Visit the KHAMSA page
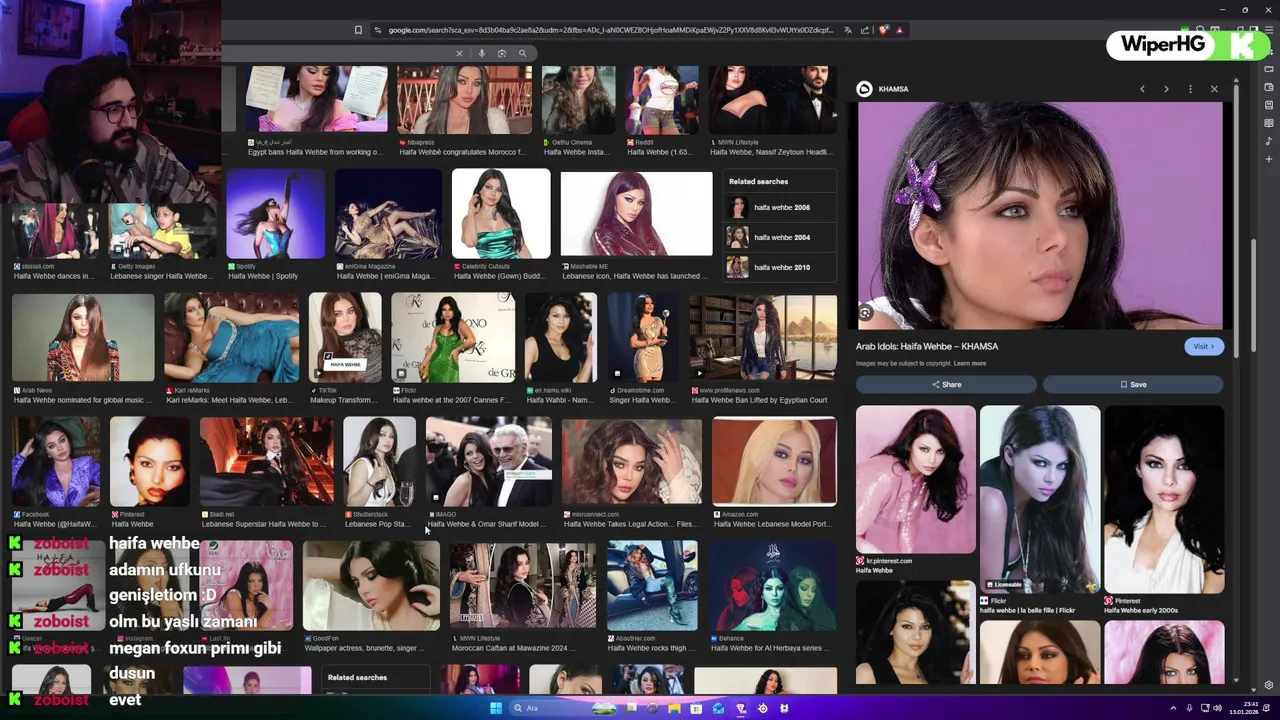The width and height of the screenshot is (1280, 720). click(1203, 346)
